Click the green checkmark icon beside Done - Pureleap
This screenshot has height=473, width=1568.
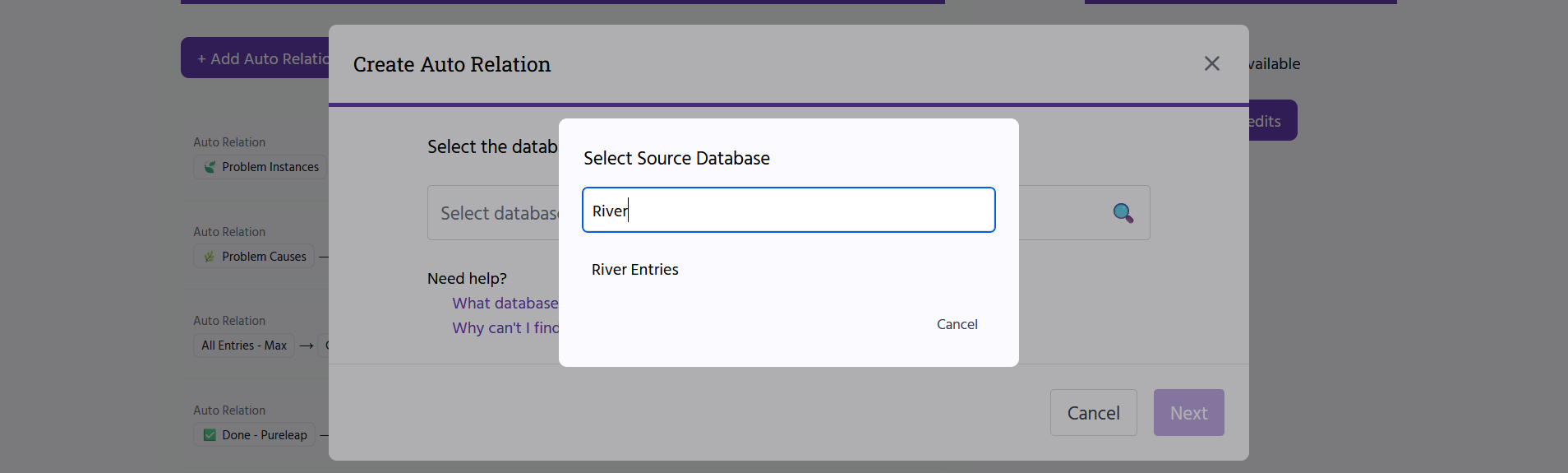click(210, 435)
